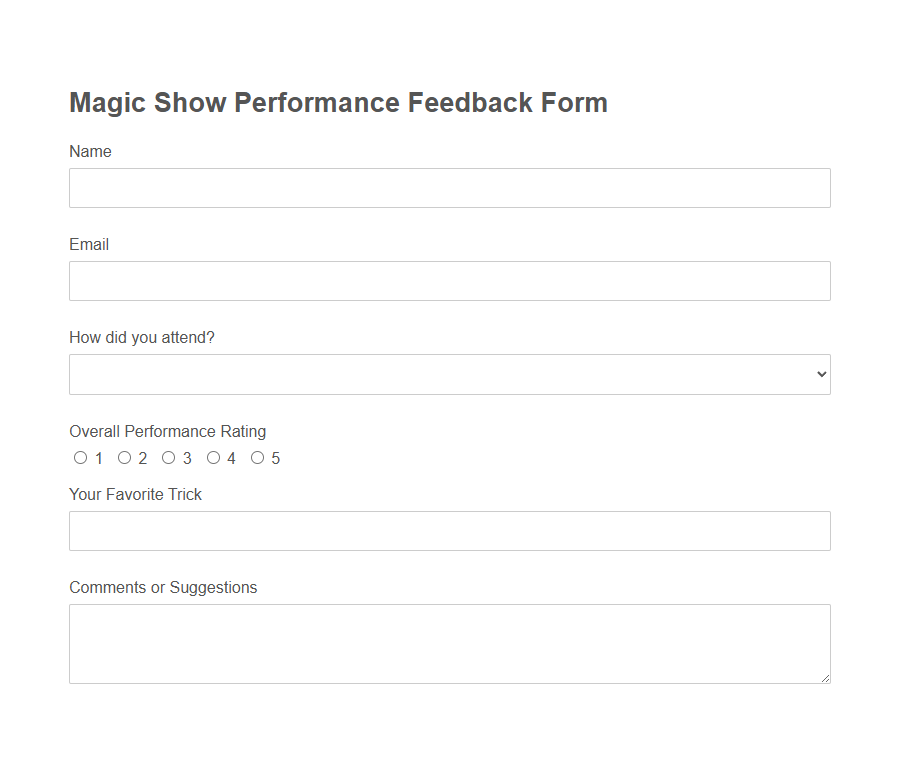
Task: Click the Overall Performance Rating label
Action: tap(167, 431)
